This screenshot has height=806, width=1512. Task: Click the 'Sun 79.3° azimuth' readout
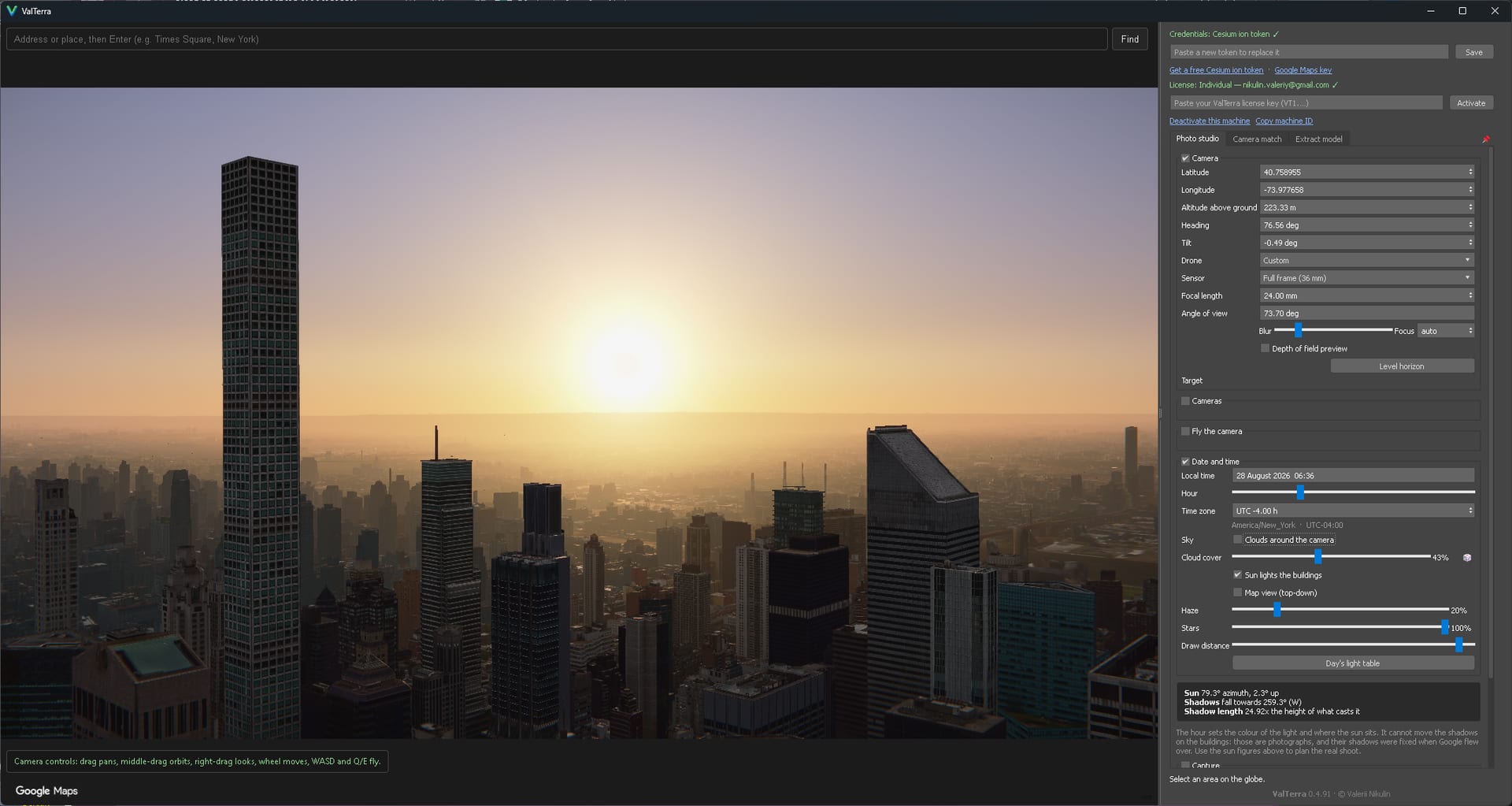pyautogui.click(x=1232, y=693)
